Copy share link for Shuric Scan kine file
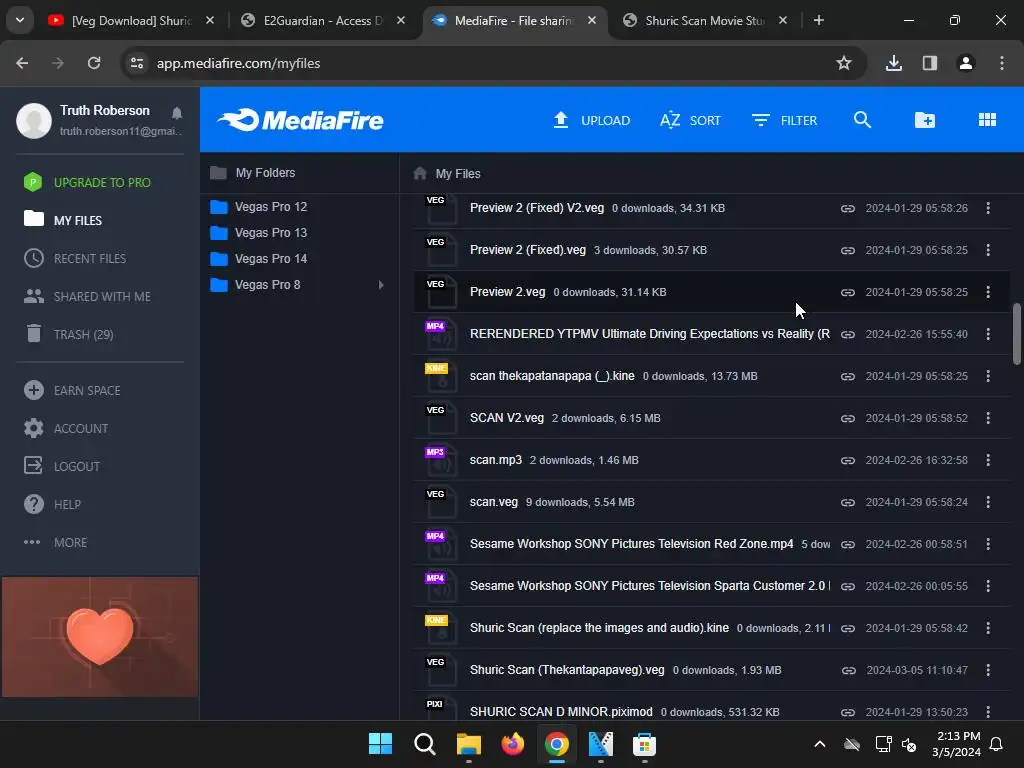 pyautogui.click(x=848, y=628)
